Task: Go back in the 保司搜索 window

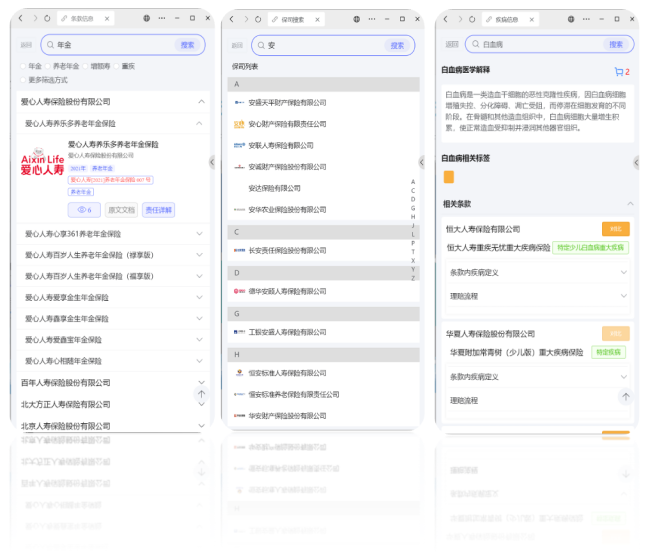Action: [231, 19]
